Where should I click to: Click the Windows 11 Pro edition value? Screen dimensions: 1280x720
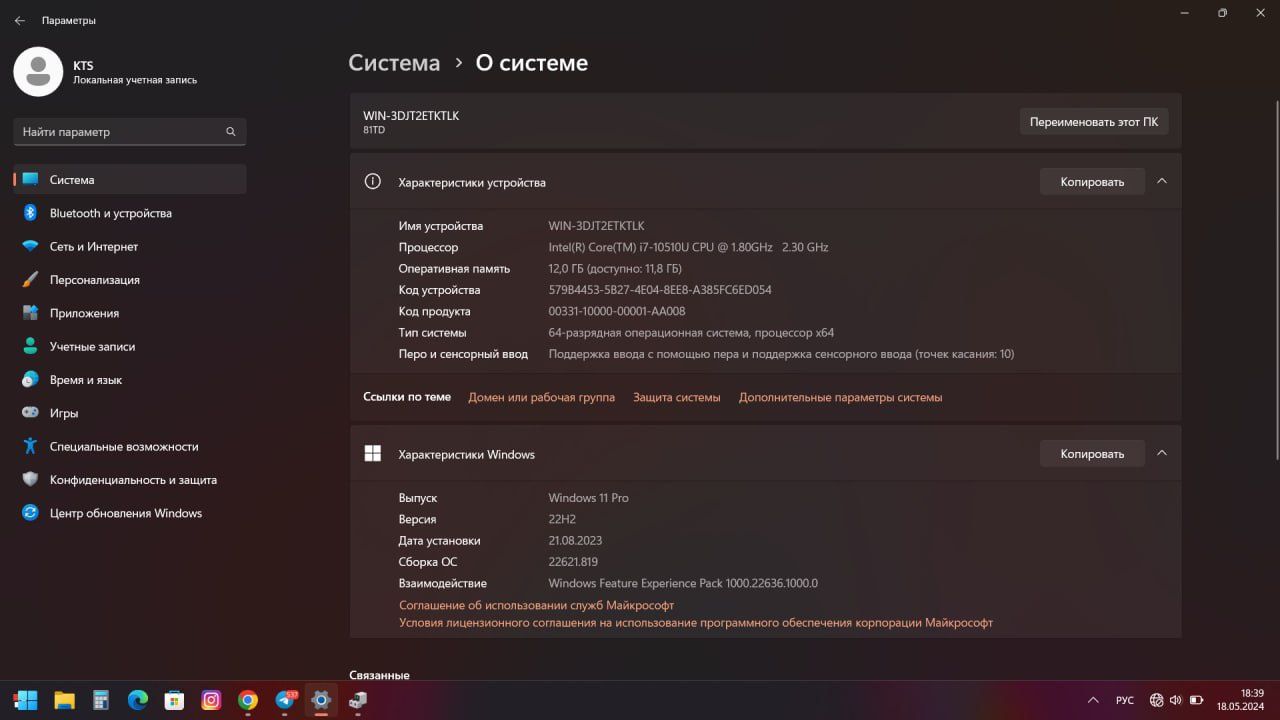click(x=588, y=498)
